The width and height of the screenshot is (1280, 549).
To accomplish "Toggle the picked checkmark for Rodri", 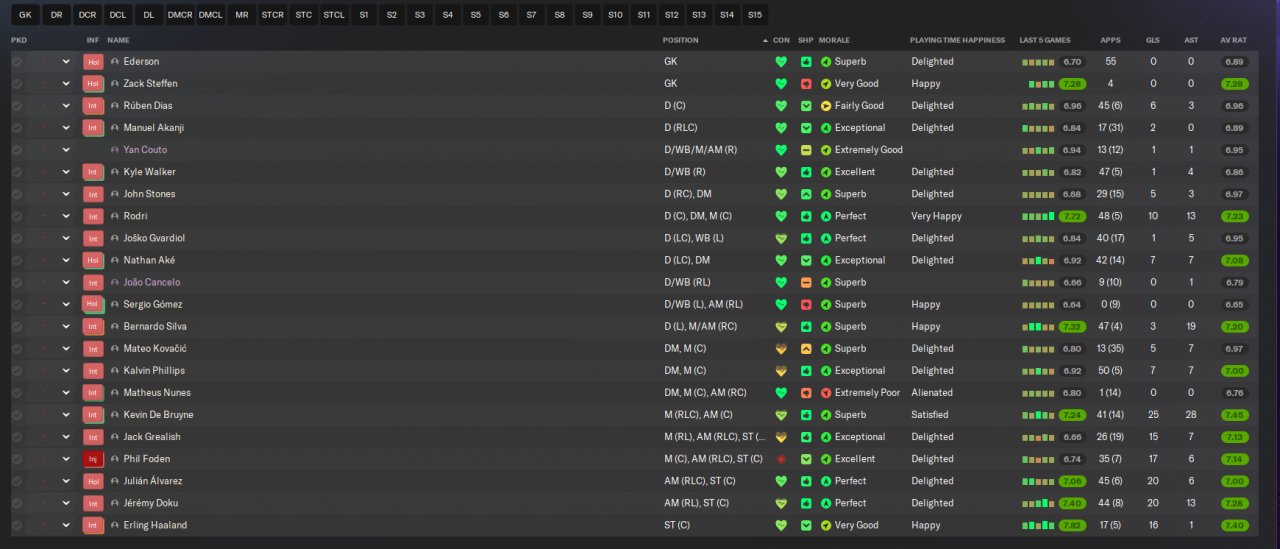I will [x=17, y=216].
